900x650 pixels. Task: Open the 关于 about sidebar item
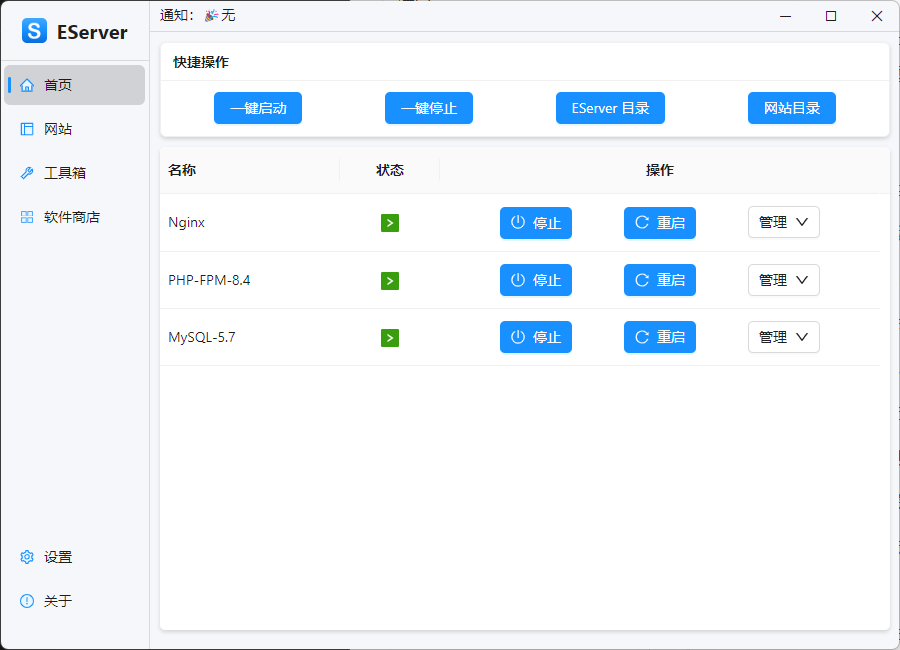pos(75,601)
